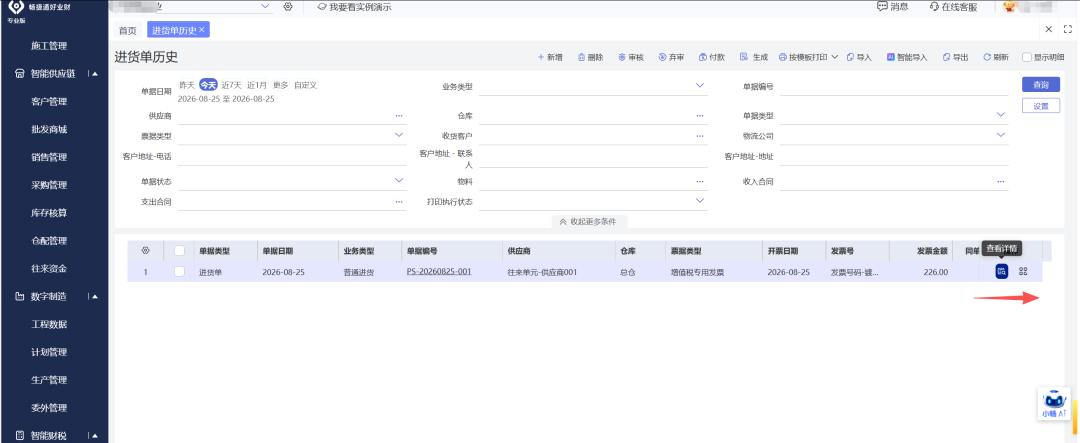Enable the 显示明细 checkbox
1080x443 pixels.
pyautogui.click(x=1027, y=57)
